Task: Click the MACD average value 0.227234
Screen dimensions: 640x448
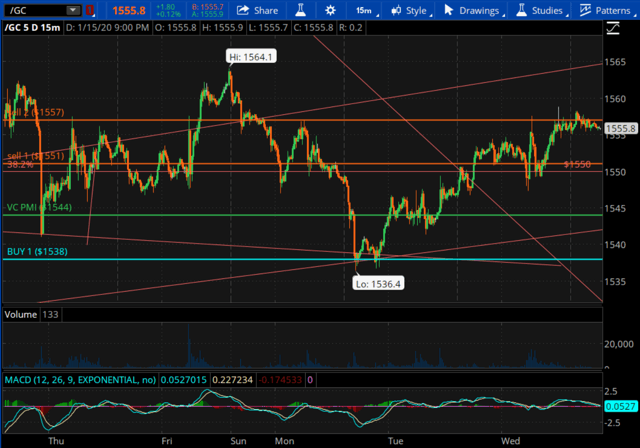Action: (232, 380)
